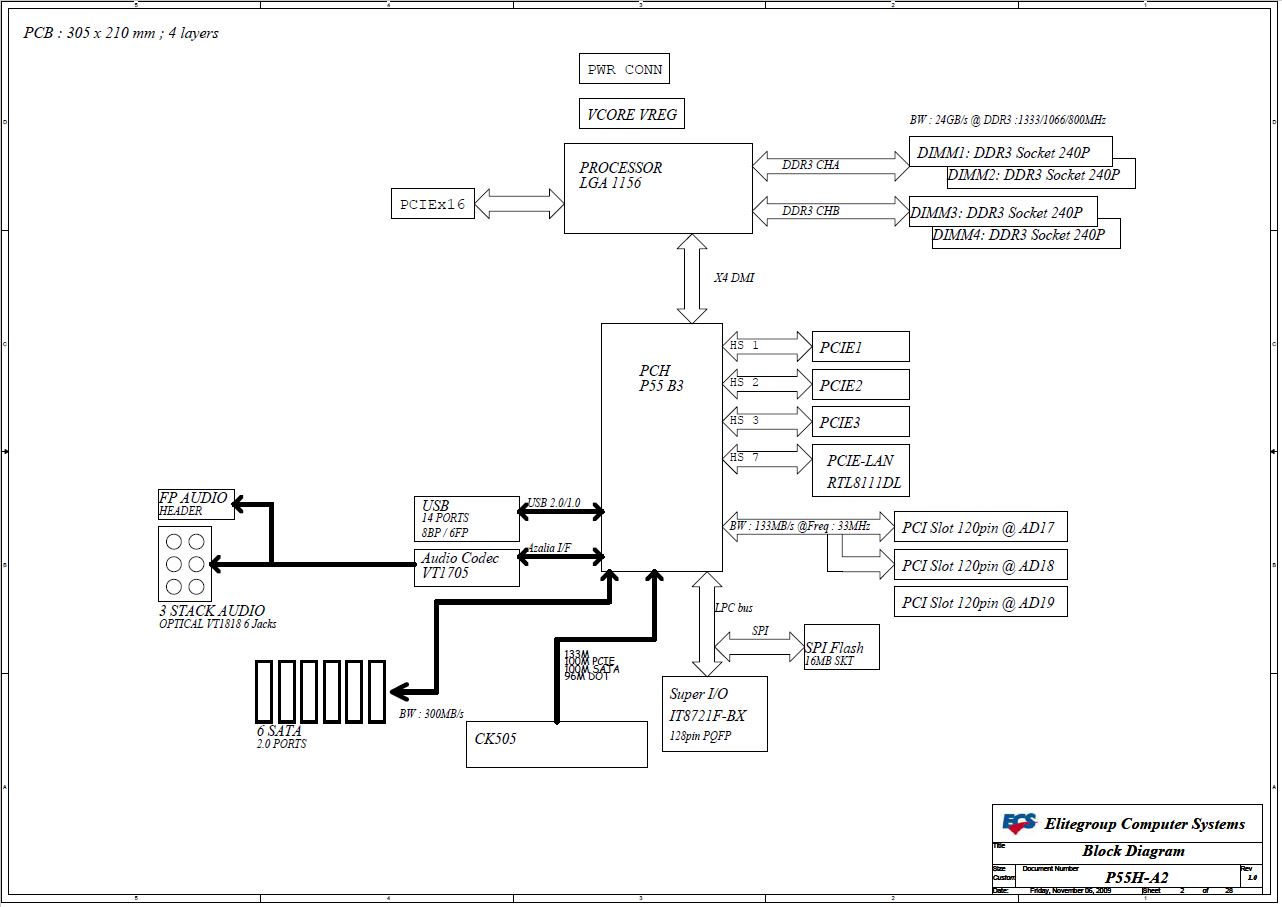Viewport: 1282px width, 907px height.
Task: Click the 6 SATA label
Action: point(279,731)
